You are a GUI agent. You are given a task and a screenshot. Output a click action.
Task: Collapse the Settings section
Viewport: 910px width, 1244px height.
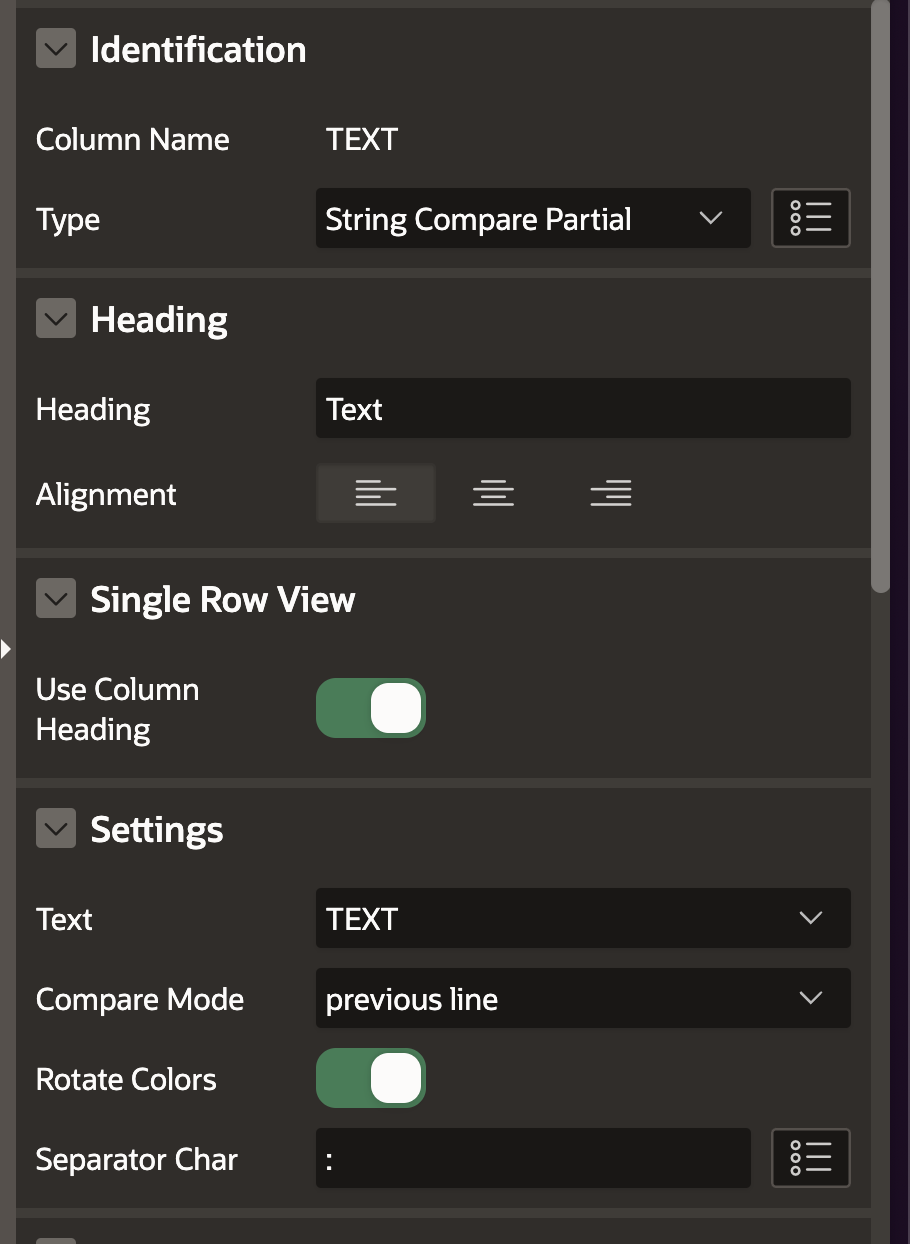(56, 829)
